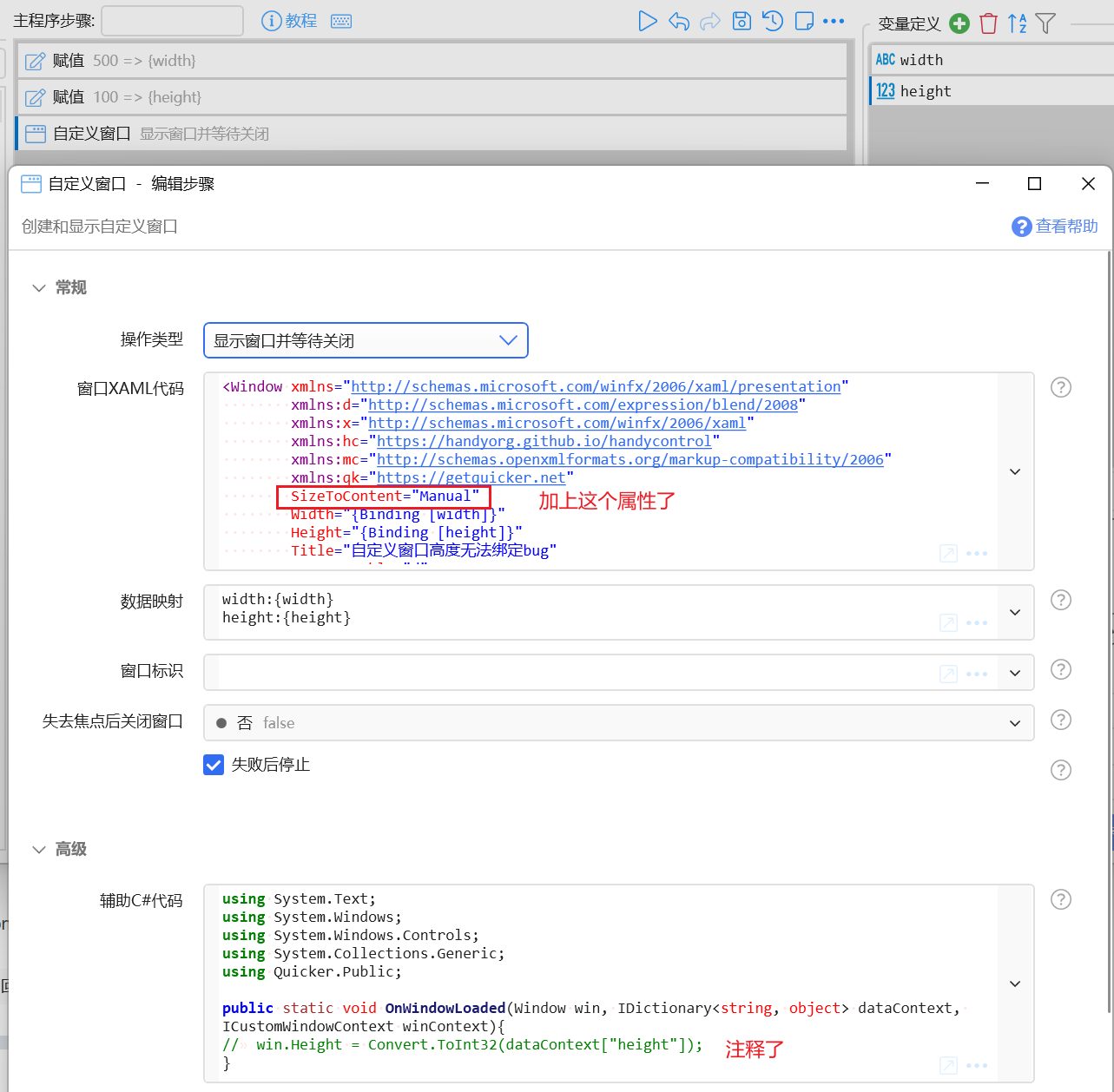
Task: Show help for 失败后停止
Action: 1061,770
